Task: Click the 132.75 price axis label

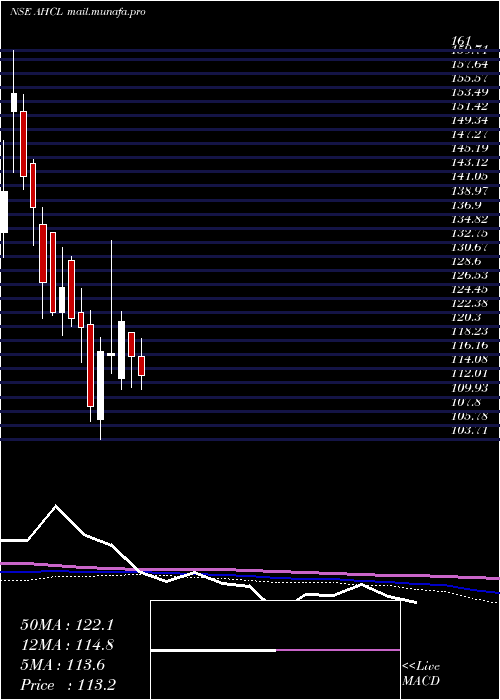Action: pyautogui.click(x=469, y=232)
